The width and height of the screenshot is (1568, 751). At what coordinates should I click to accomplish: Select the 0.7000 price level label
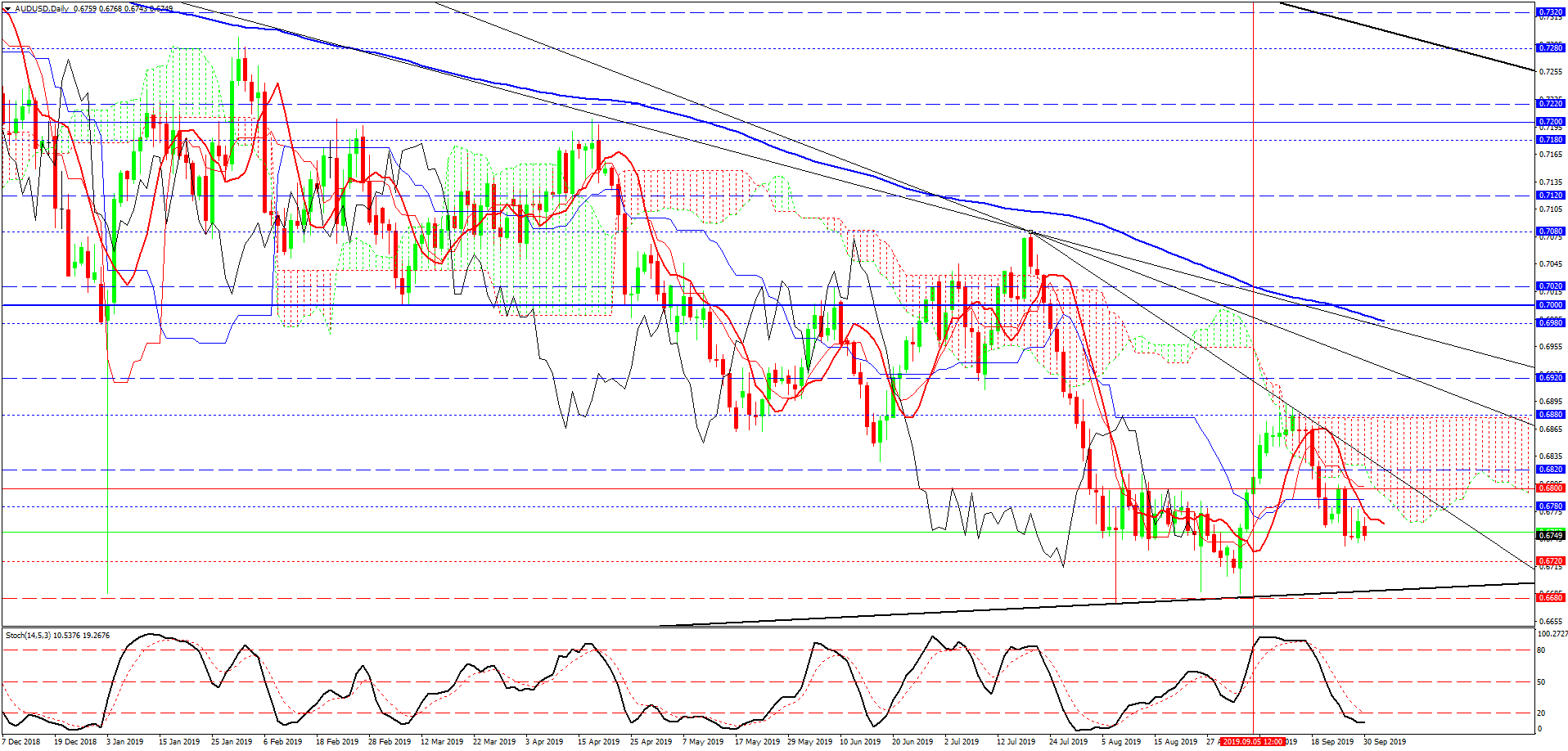[1551, 305]
